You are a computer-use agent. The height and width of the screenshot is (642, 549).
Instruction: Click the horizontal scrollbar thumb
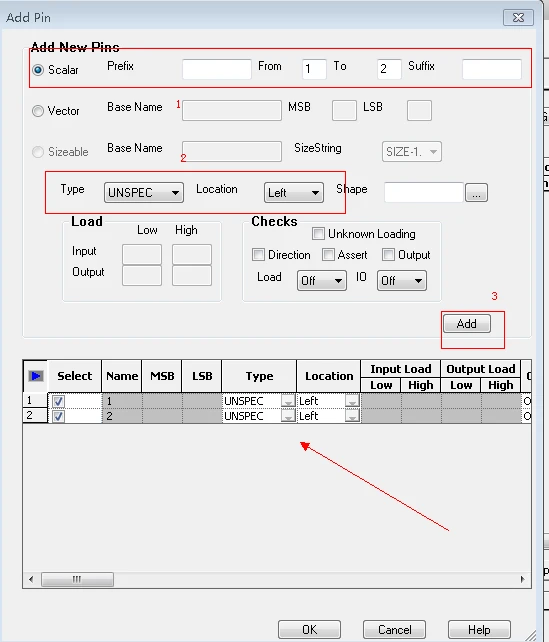pos(77,579)
